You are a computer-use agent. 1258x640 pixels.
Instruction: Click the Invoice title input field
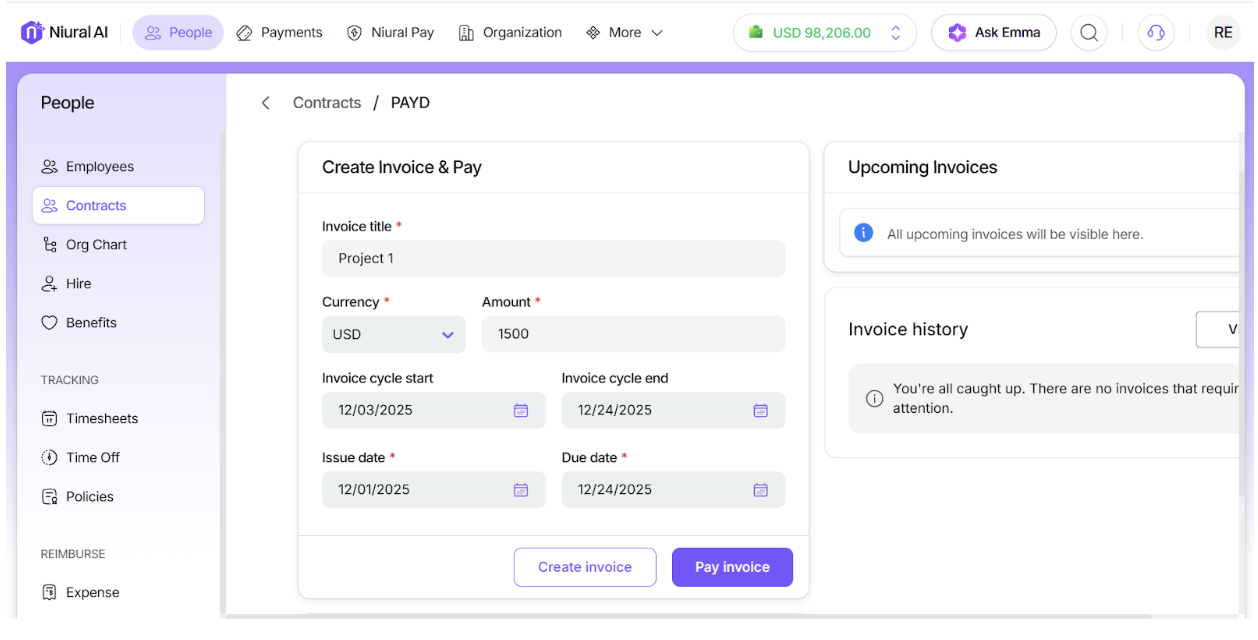click(x=553, y=258)
